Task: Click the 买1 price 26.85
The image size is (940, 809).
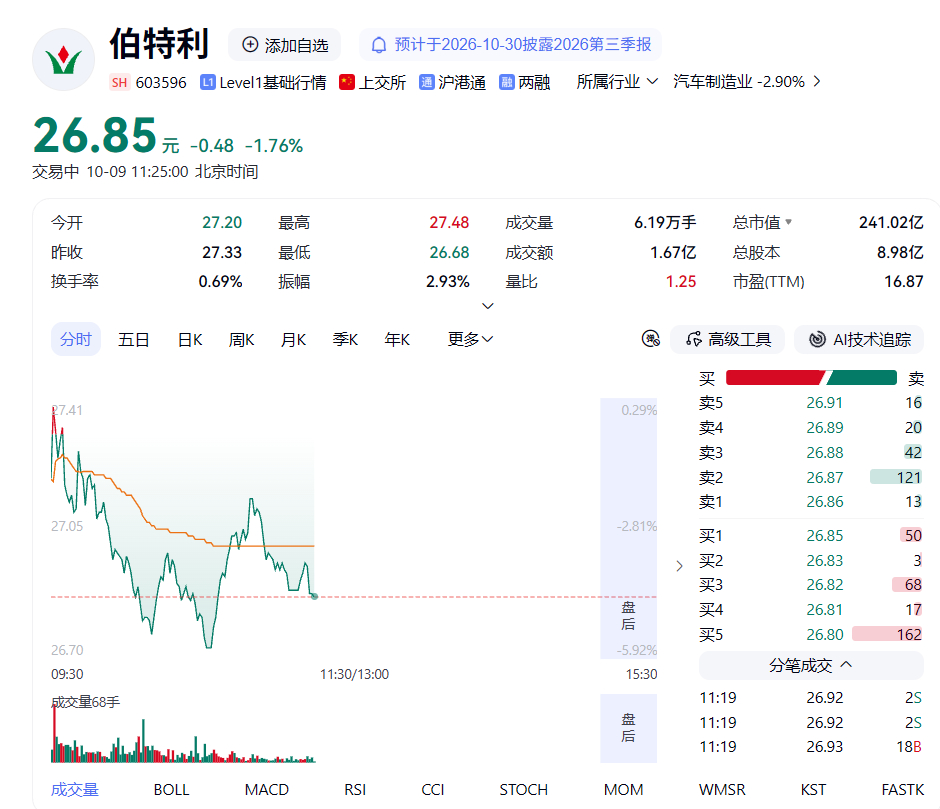Action: [x=824, y=535]
